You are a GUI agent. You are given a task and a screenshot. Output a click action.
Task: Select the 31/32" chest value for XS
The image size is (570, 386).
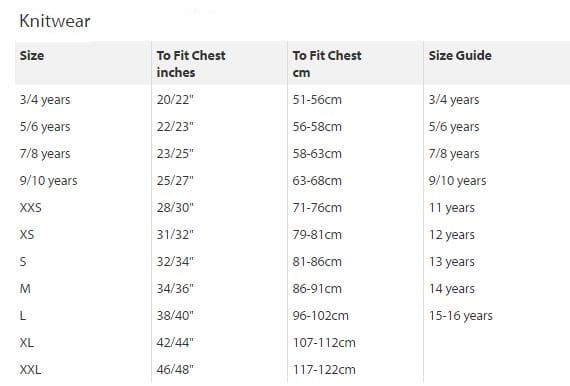pos(175,234)
